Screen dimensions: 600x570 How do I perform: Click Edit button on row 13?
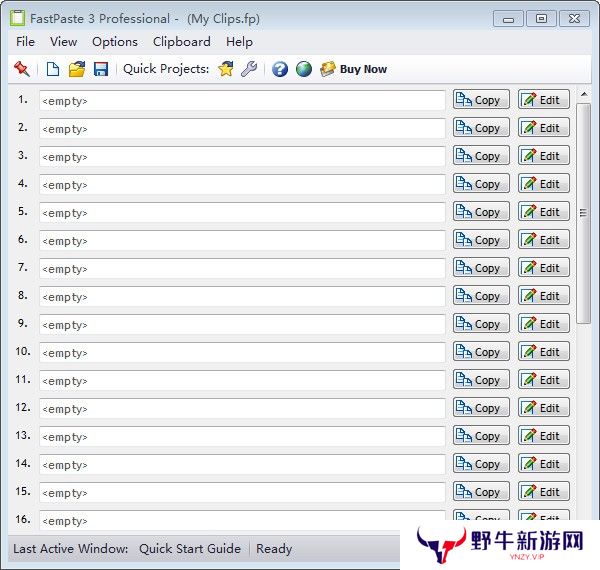[544, 435]
